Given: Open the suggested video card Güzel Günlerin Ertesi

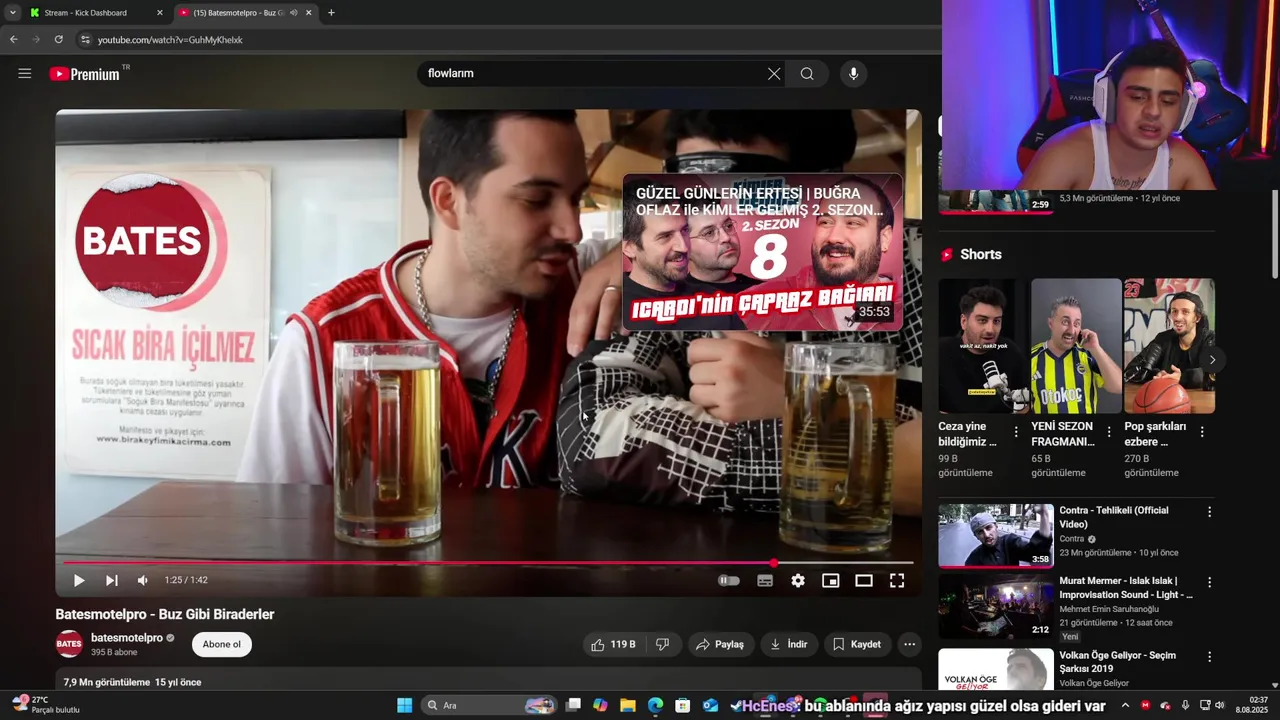Looking at the screenshot, I should 762,252.
